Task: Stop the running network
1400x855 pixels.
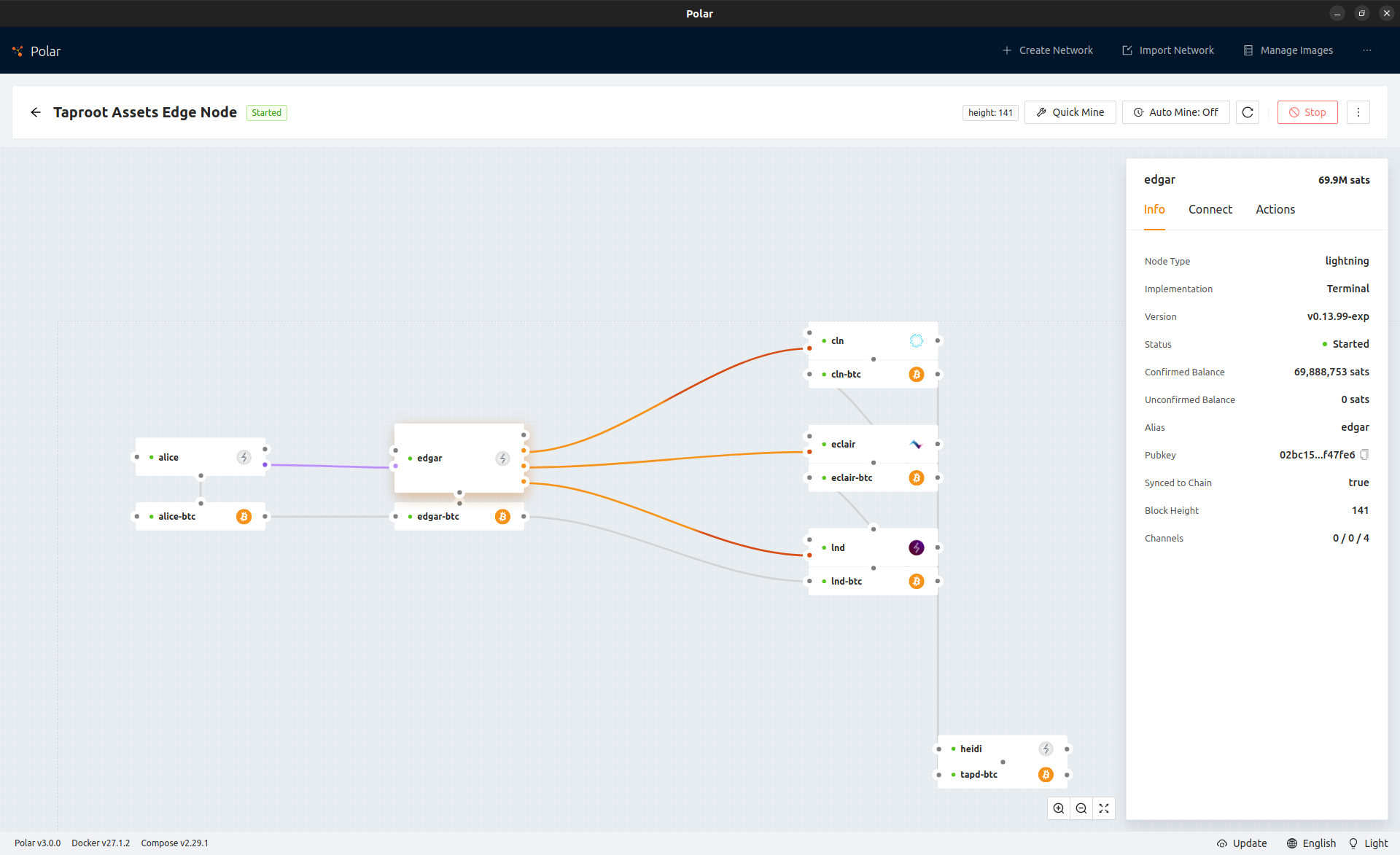Action: [x=1307, y=112]
